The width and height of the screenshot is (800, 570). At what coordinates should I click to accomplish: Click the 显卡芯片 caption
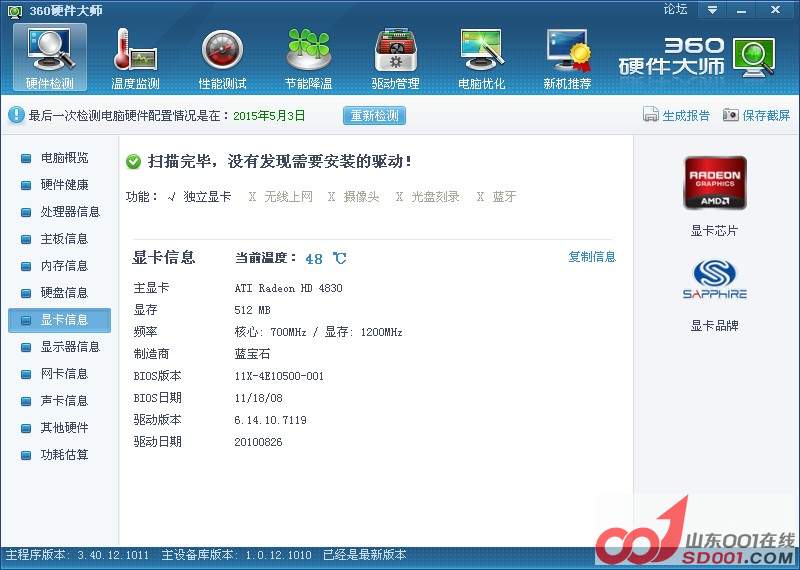(714, 231)
